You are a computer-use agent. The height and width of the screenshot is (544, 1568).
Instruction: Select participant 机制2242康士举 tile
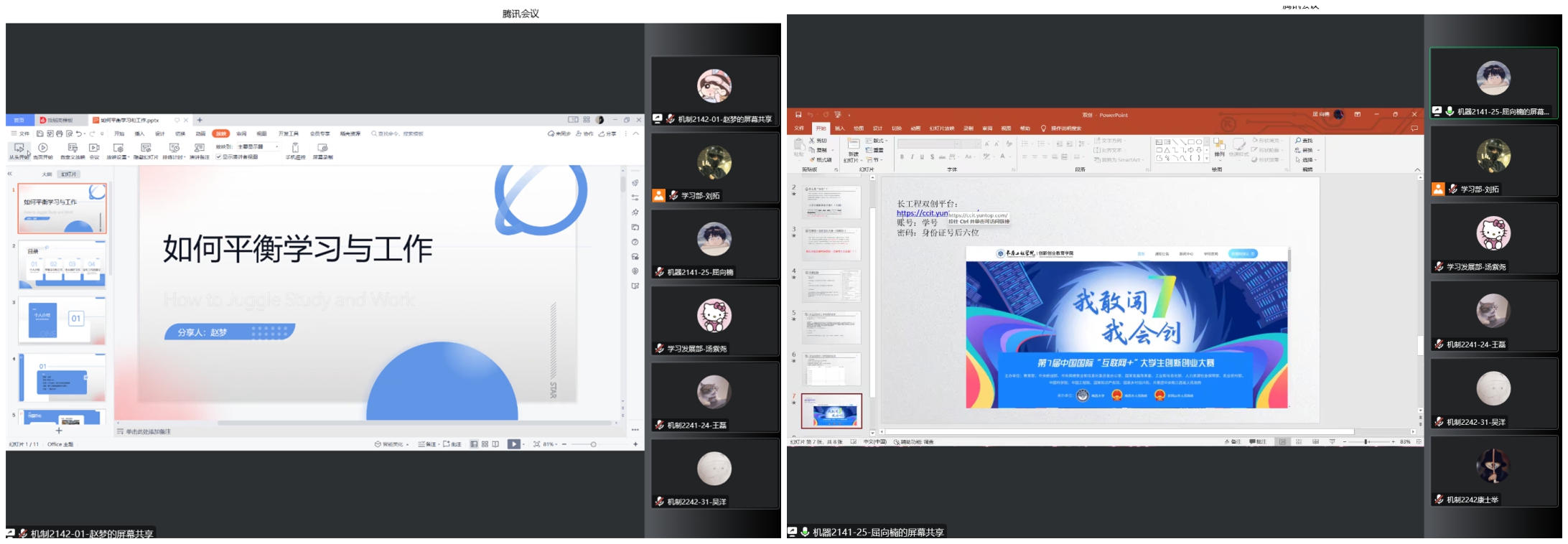(1493, 471)
